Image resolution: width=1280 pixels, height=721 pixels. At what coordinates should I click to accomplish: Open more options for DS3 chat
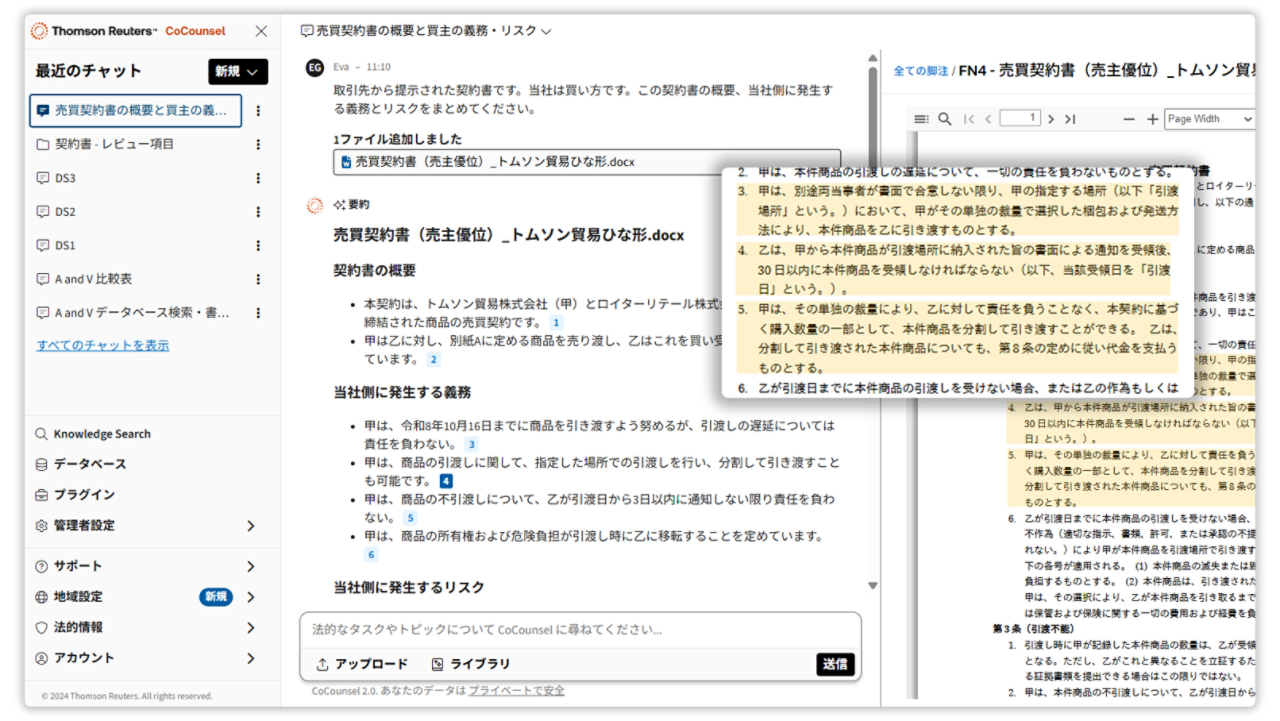[258, 178]
